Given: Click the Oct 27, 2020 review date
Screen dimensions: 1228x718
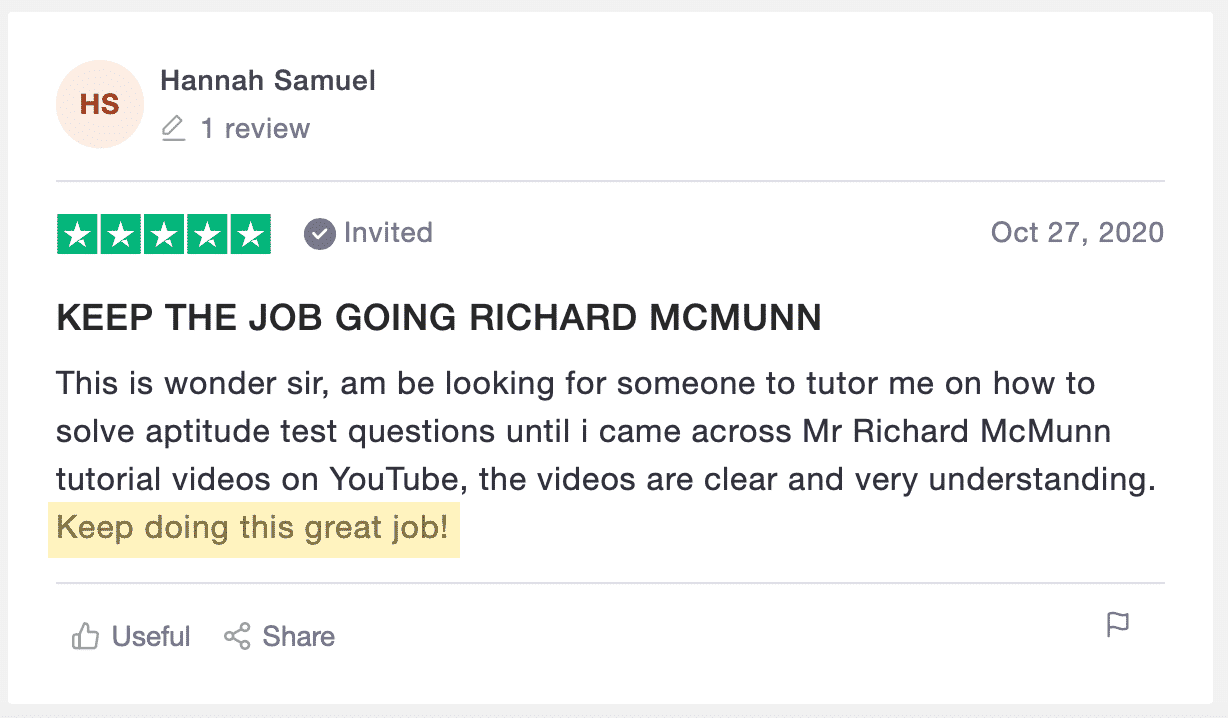Looking at the screenshot, I should pos(1077,233).
